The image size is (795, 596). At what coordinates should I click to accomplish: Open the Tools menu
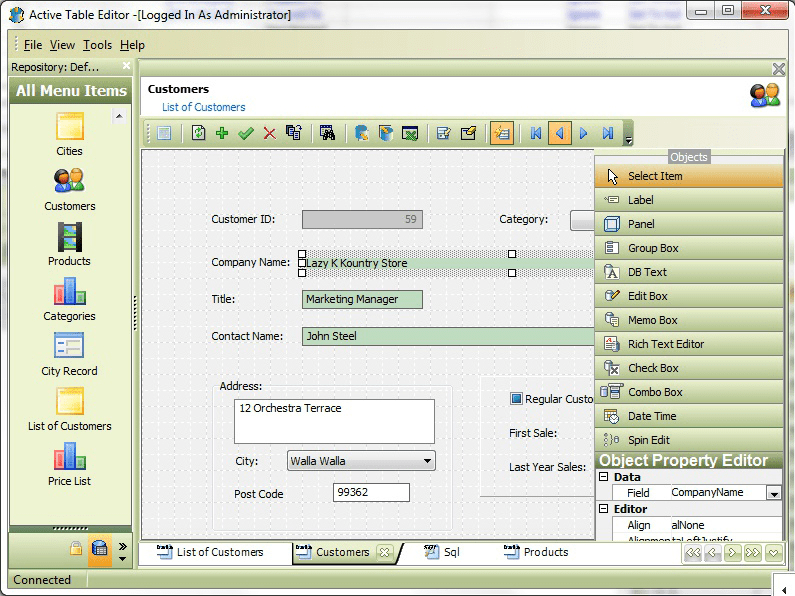tap(97, 45)
